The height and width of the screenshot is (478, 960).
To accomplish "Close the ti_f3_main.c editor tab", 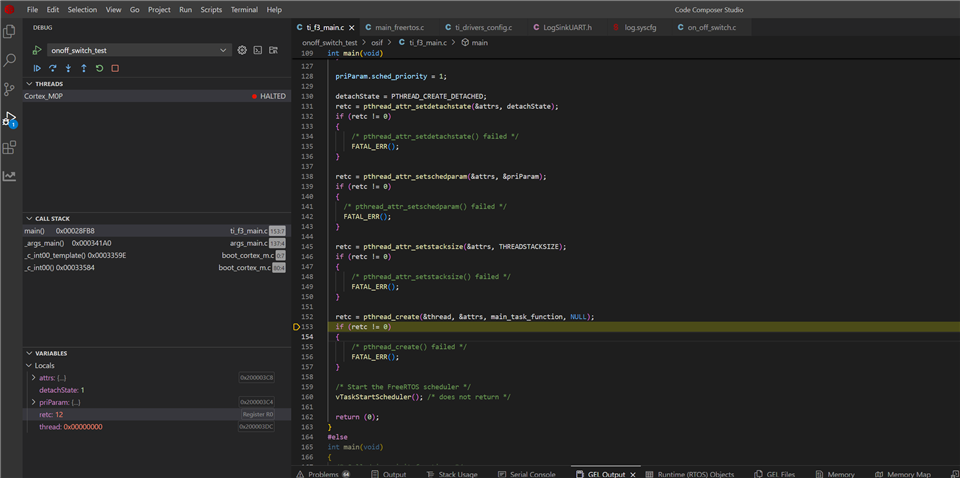I will pyautogui.click(x=351, y=27).
